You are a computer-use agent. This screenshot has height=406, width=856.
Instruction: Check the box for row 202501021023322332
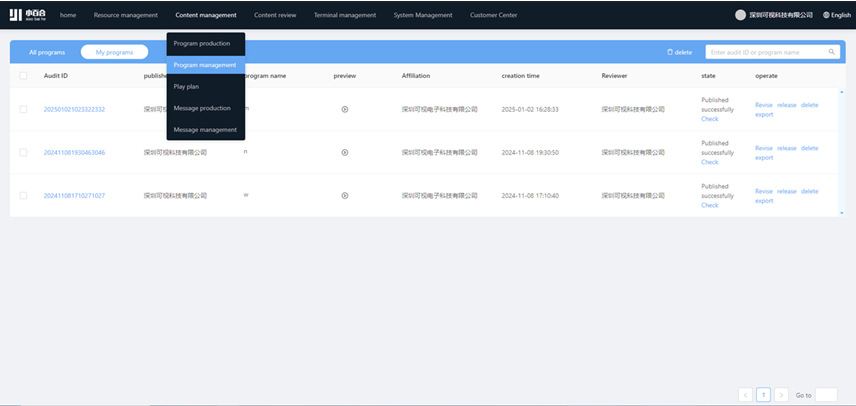(x=24, y=109)
